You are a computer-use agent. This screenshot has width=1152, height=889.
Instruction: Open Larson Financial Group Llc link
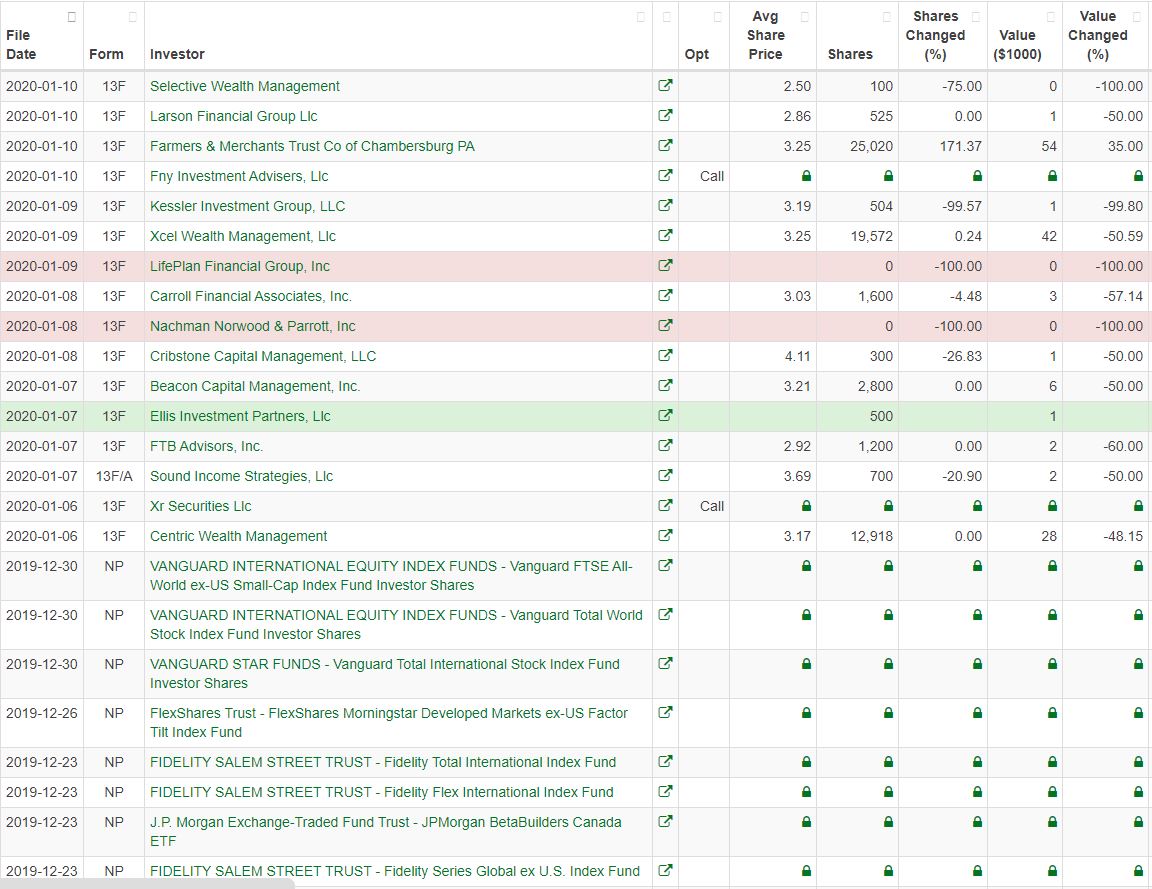tap(234, 116)
